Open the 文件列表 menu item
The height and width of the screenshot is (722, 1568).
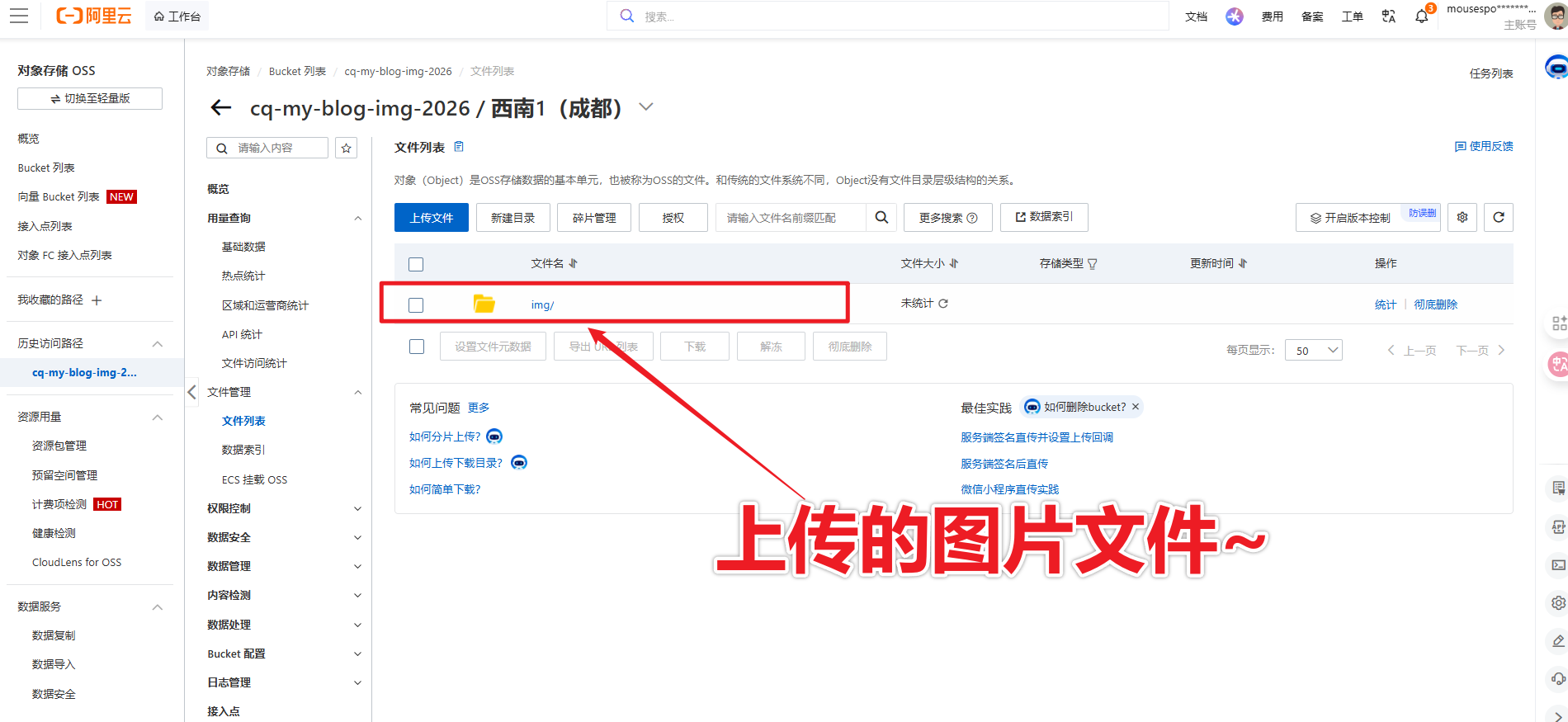pyautogui.click(x=243, y=421)
